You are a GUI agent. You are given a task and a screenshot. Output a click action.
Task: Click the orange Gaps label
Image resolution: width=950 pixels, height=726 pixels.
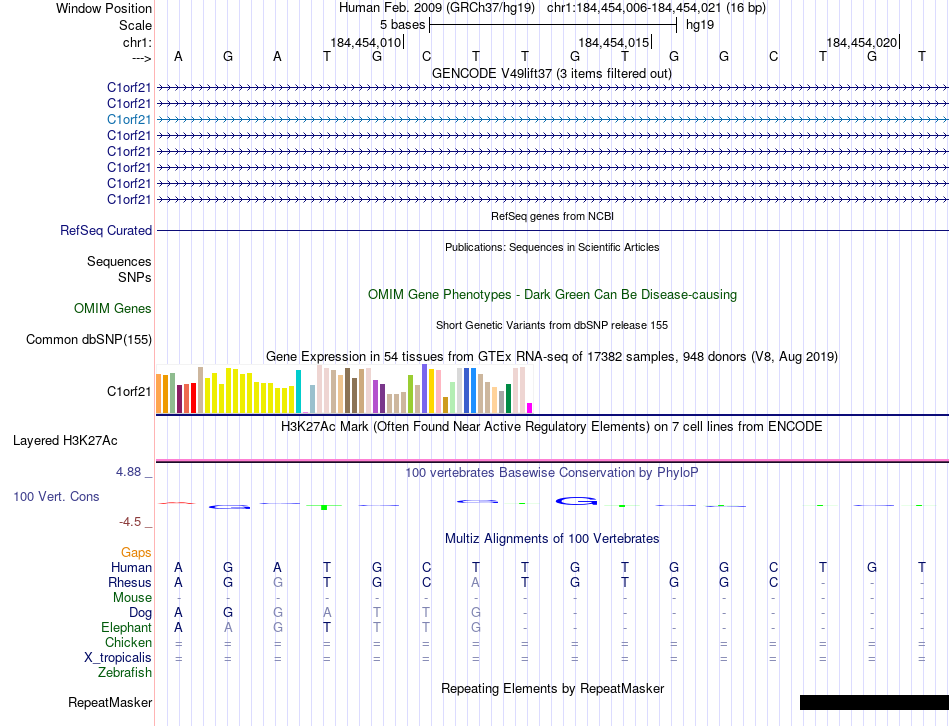click(x=136, y=552)
